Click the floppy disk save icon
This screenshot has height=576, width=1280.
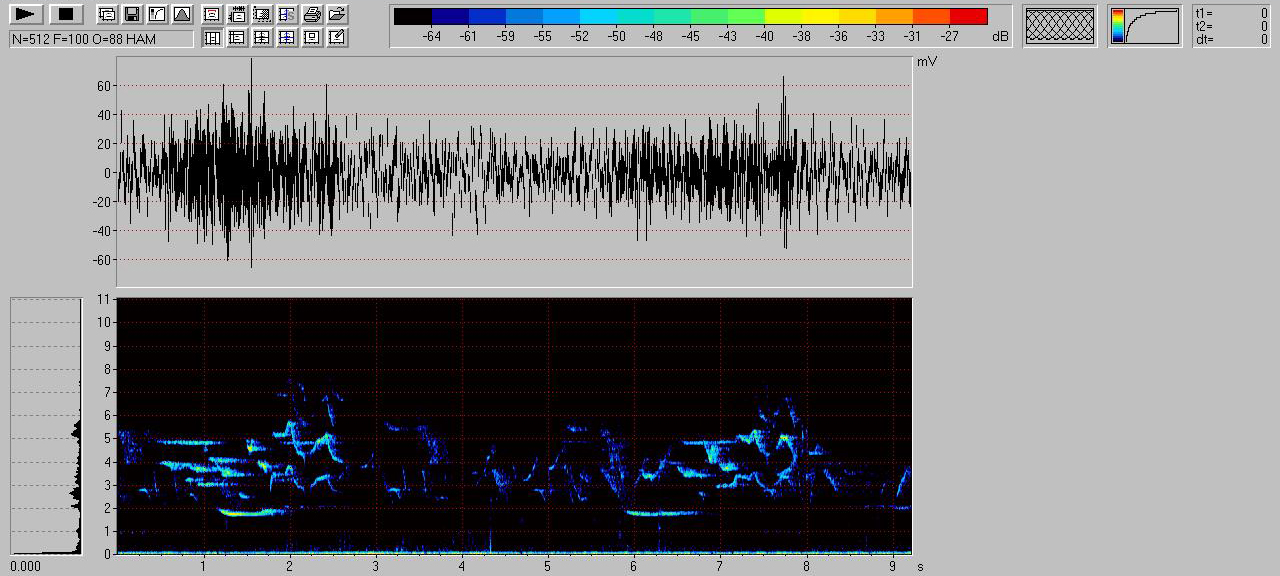point(131,14)
